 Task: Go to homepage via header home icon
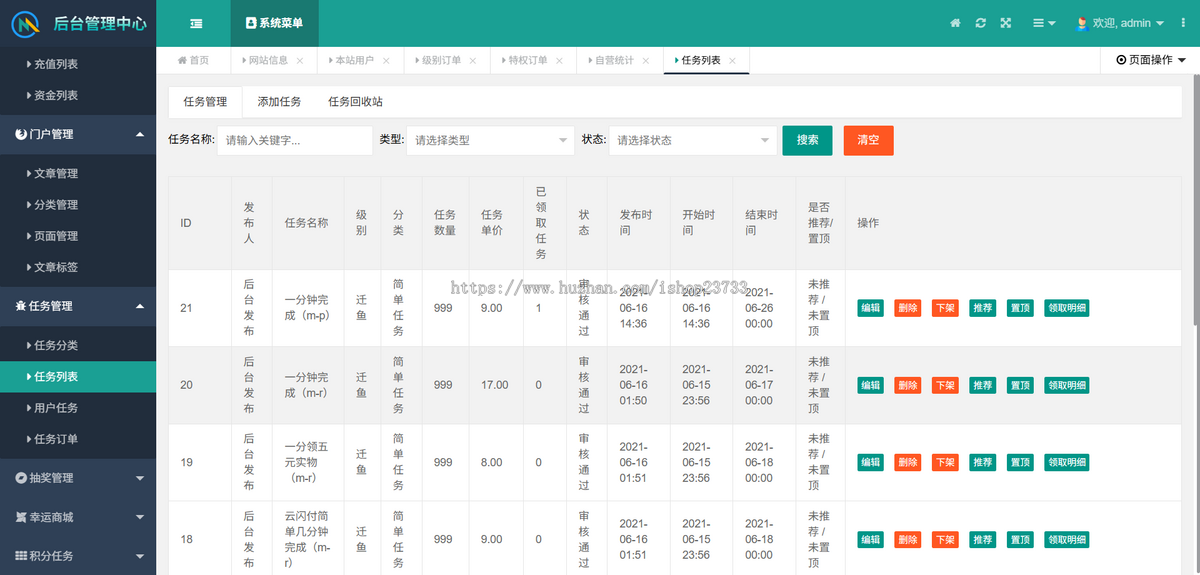point(955,23)
